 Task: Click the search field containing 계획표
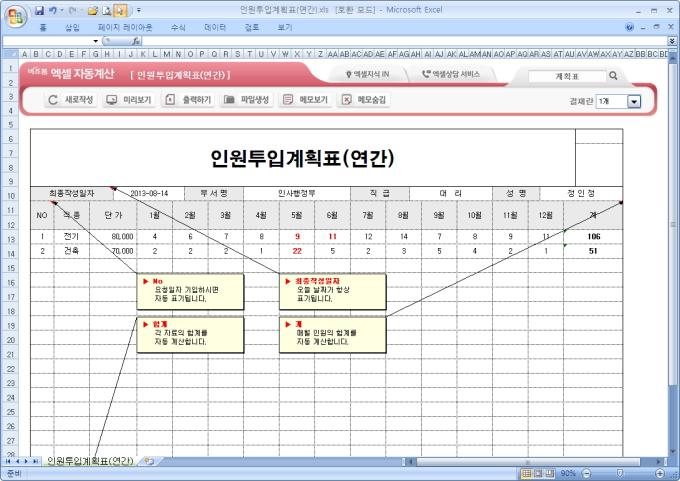tap(567, 76)
